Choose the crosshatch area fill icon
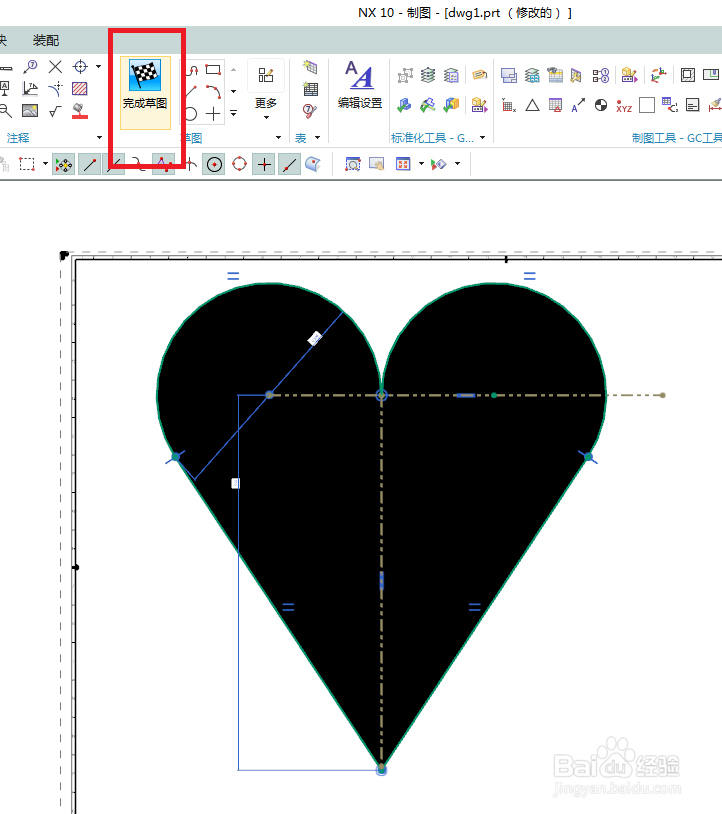The image size is (722, 814). click(x=79, y=89)
